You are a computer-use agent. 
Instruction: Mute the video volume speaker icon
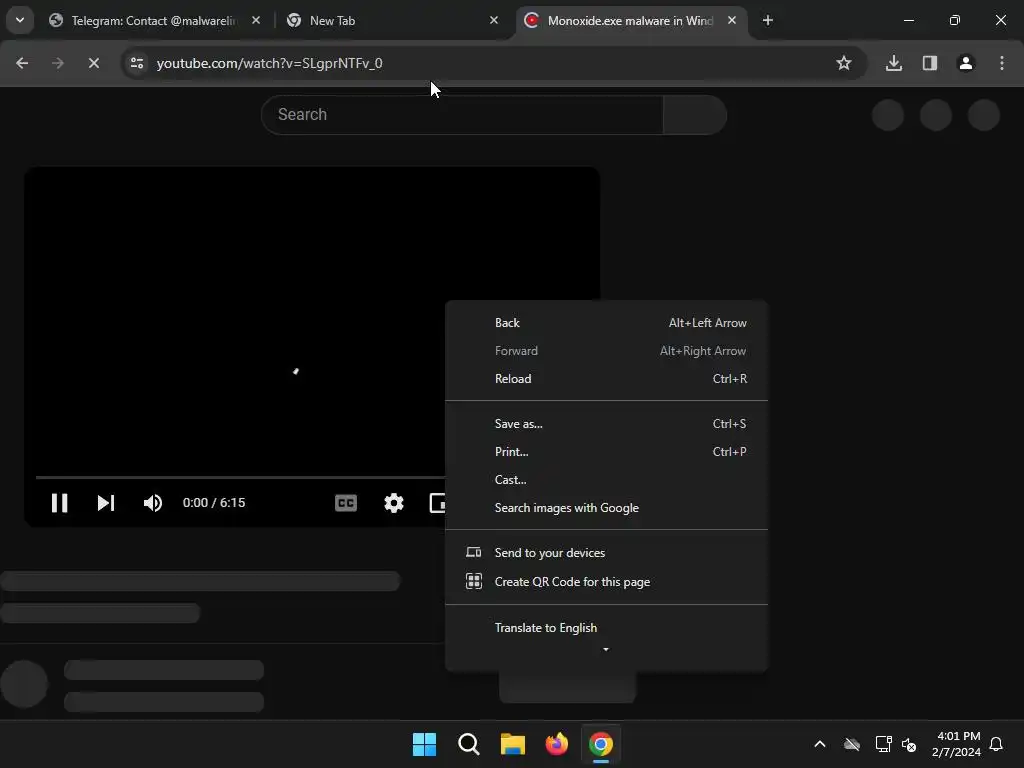point(153,503)
